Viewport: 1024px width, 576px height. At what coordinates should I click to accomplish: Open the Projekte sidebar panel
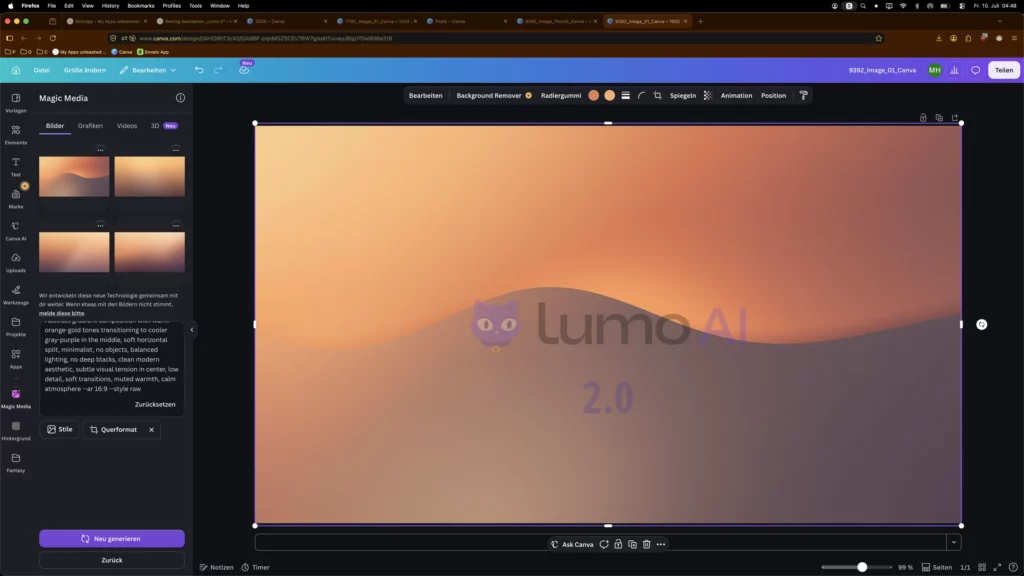pos(16,327)
